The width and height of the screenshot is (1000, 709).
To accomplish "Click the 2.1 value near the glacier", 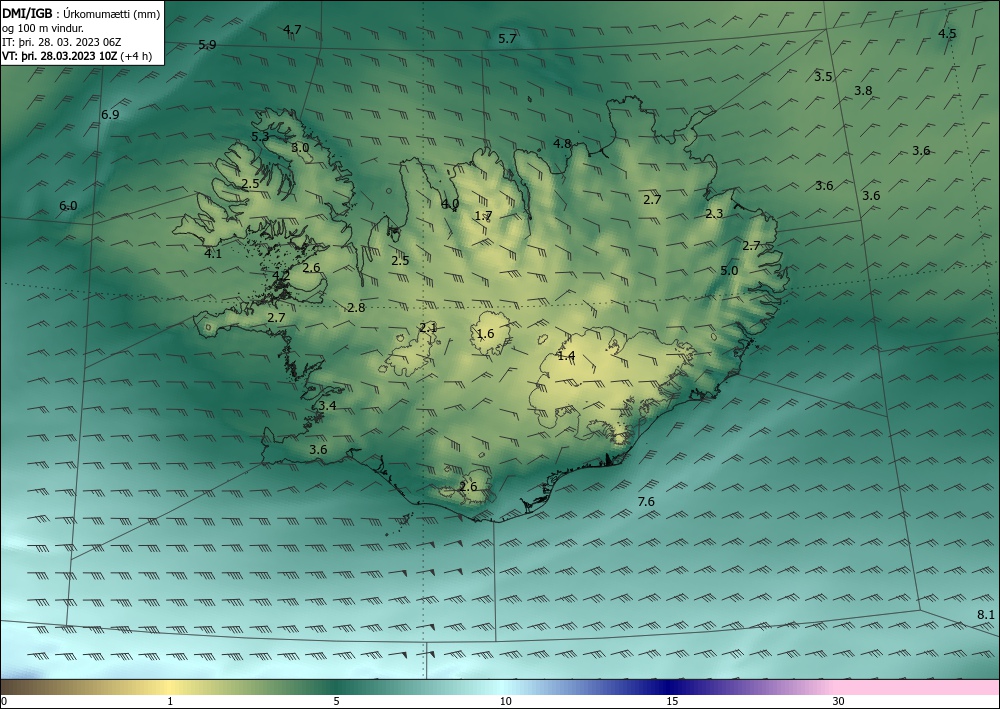I will point(428,328).
